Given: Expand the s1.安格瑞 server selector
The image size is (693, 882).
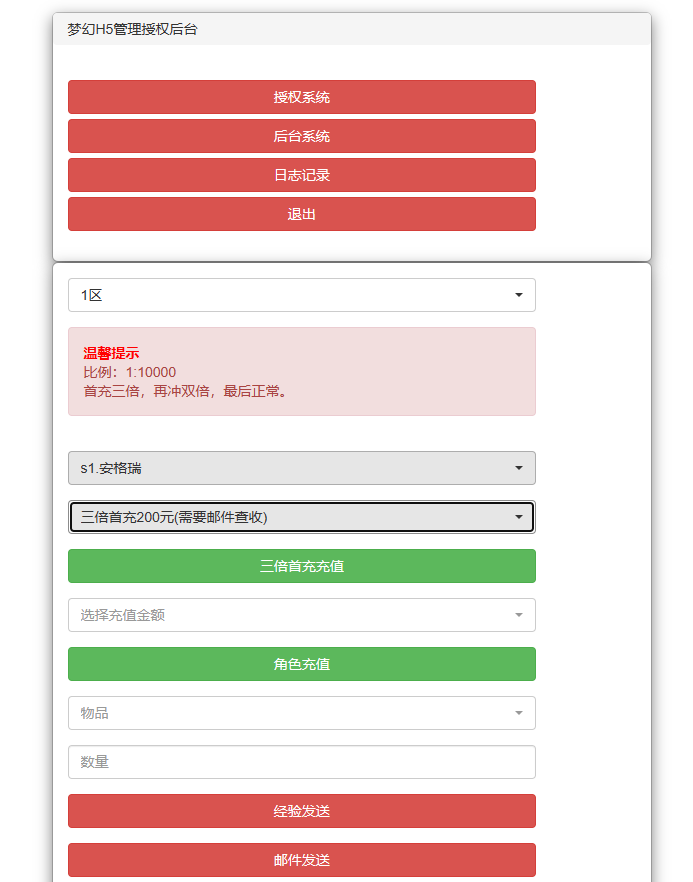Looking at the screenshot, I should (301, 468).
